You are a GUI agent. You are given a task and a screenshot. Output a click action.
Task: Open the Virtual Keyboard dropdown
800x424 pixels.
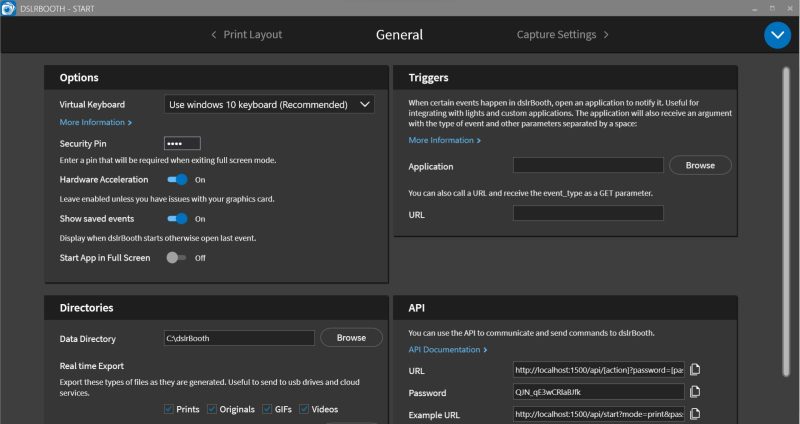[x=269, y=105]
